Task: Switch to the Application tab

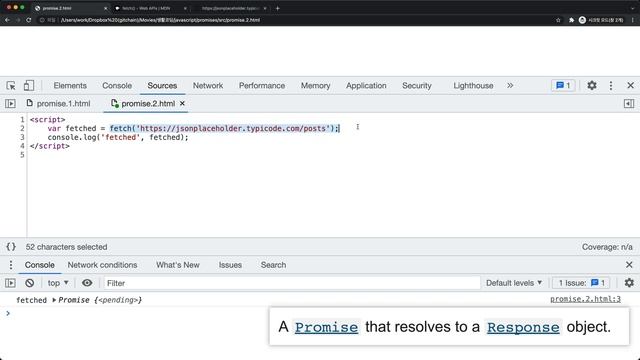Action: 366,86
